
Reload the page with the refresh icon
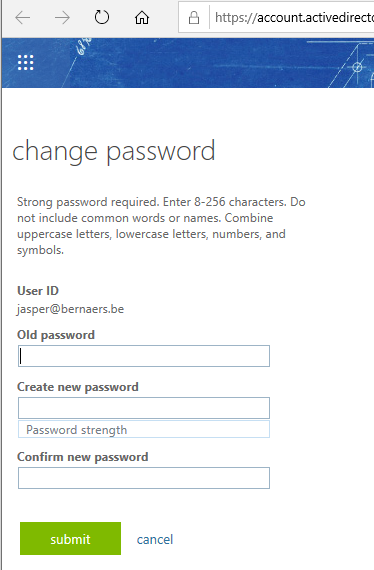[x=102, y=17]
